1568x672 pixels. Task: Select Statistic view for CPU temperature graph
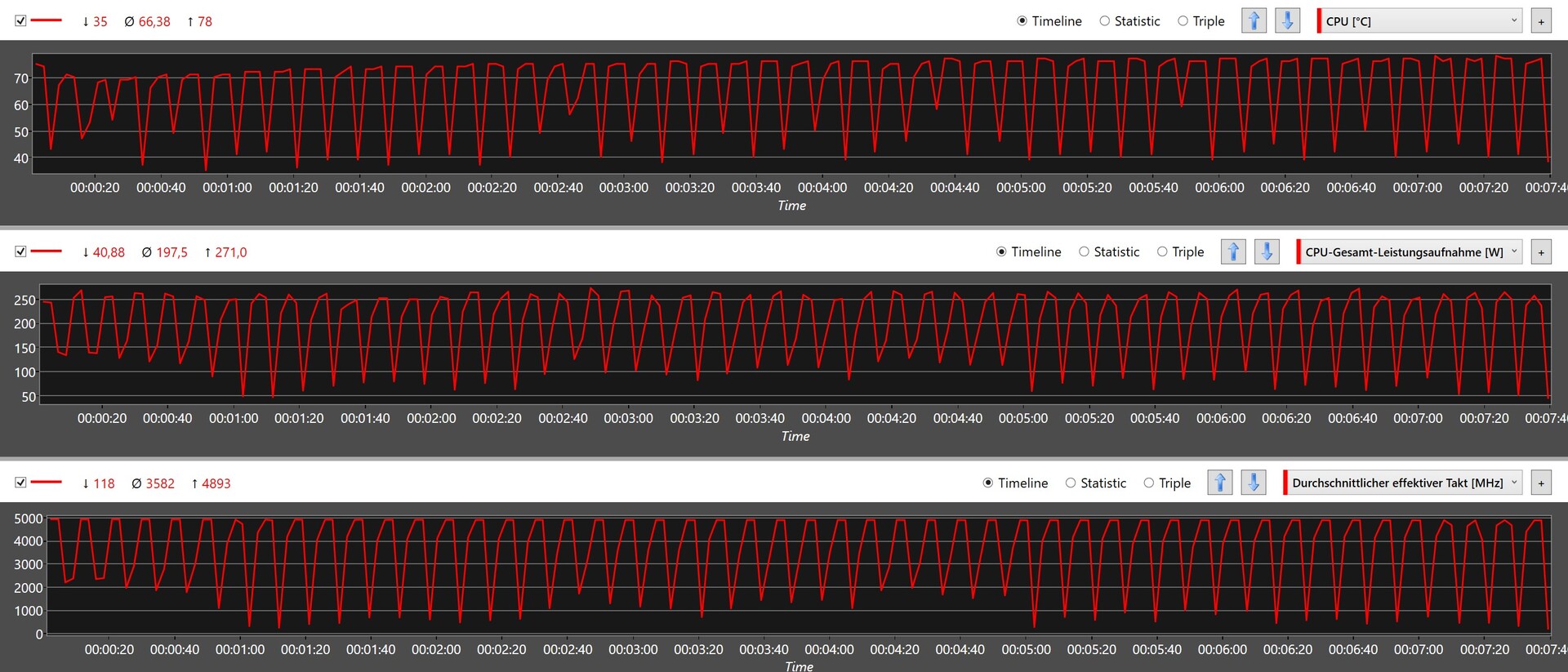click(x=1129, y=21)
